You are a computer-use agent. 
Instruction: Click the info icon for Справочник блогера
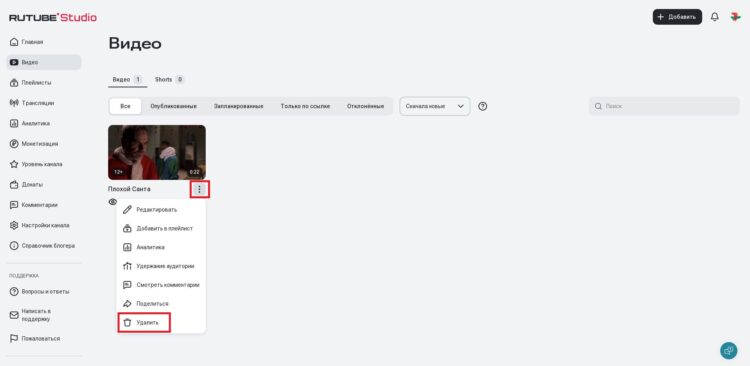pyautogui.click(x=14, y=246)
